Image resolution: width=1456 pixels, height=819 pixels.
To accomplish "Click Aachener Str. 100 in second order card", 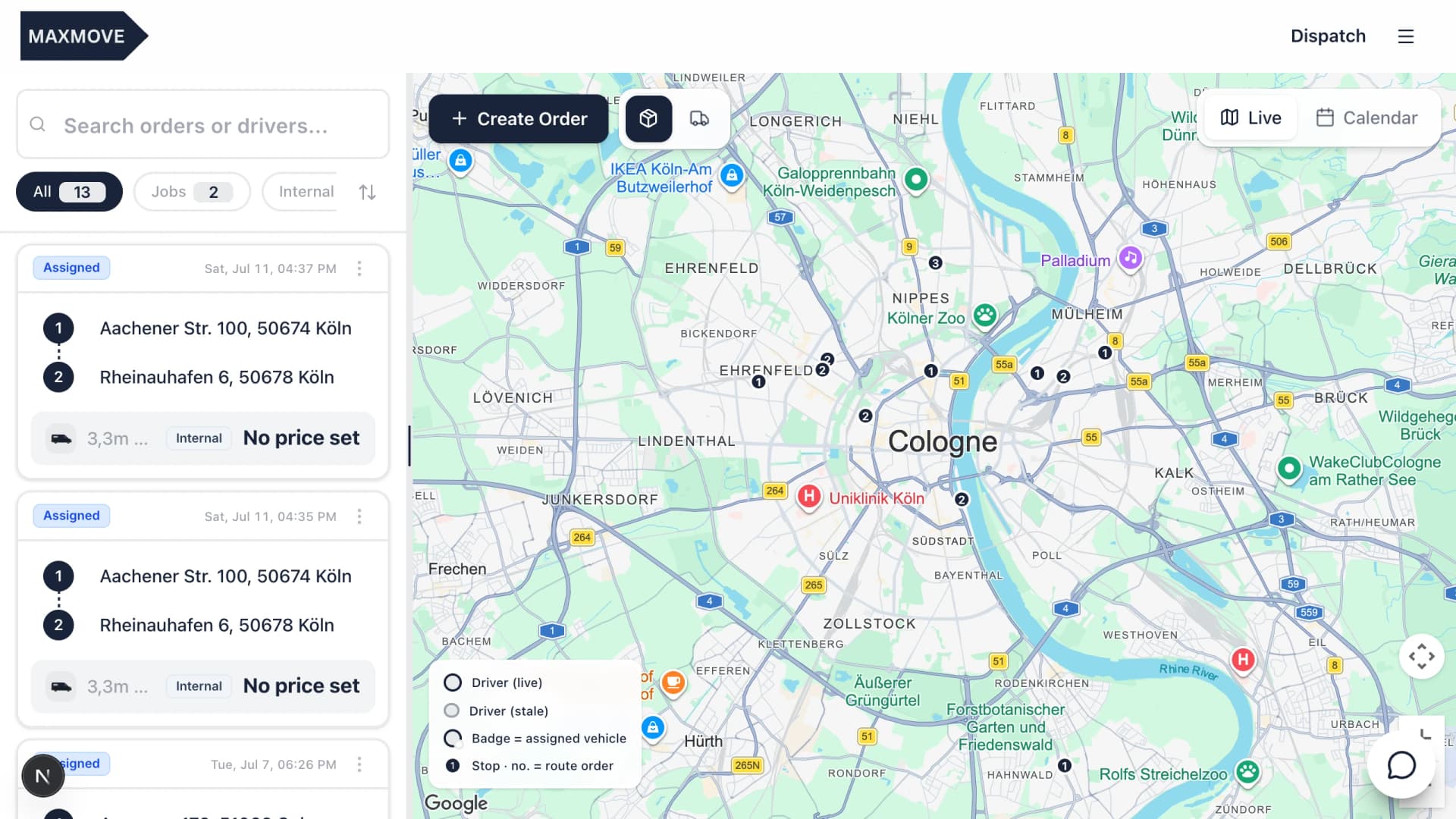I will pos(225,576).
